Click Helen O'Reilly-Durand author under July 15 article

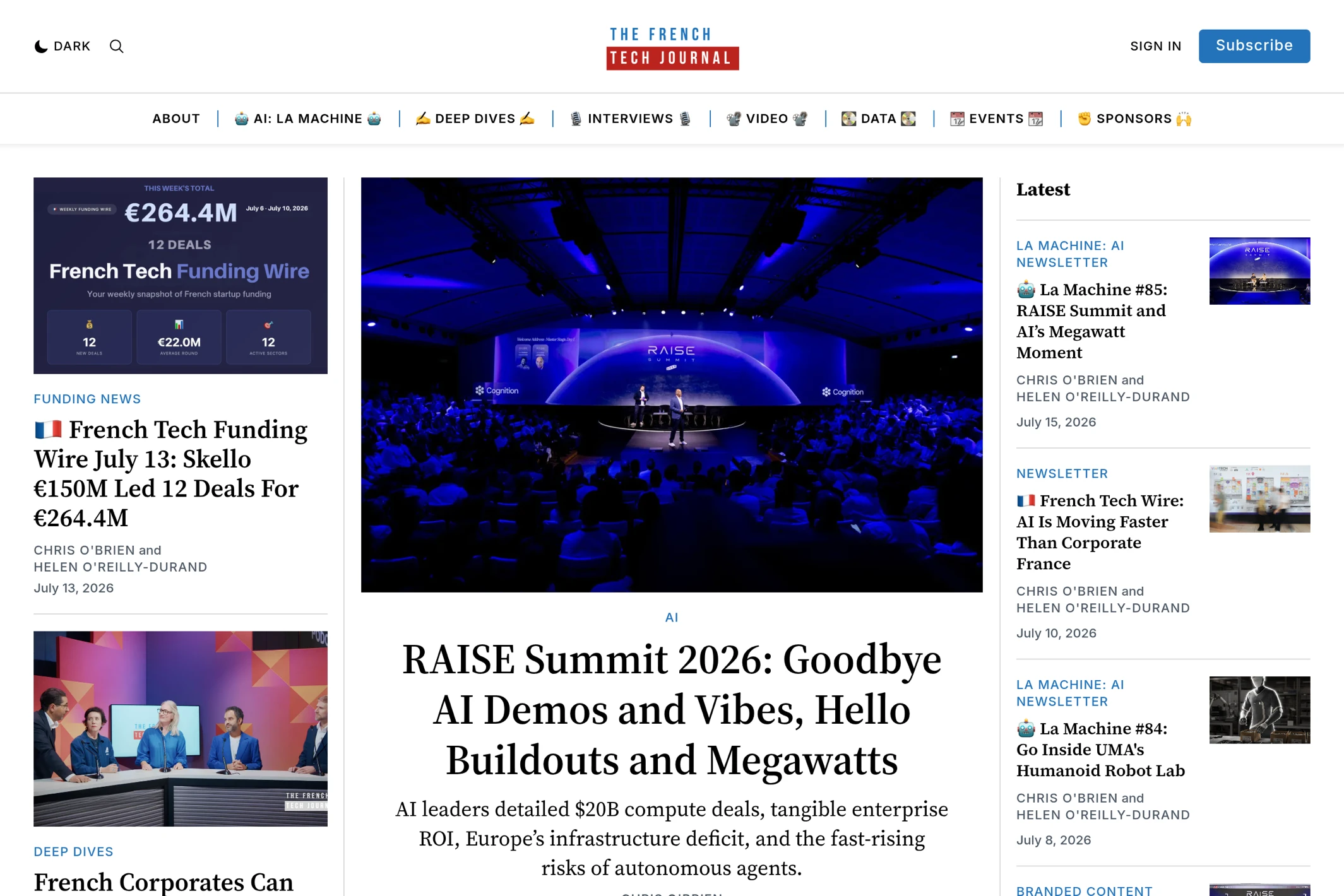[1103, 397]
